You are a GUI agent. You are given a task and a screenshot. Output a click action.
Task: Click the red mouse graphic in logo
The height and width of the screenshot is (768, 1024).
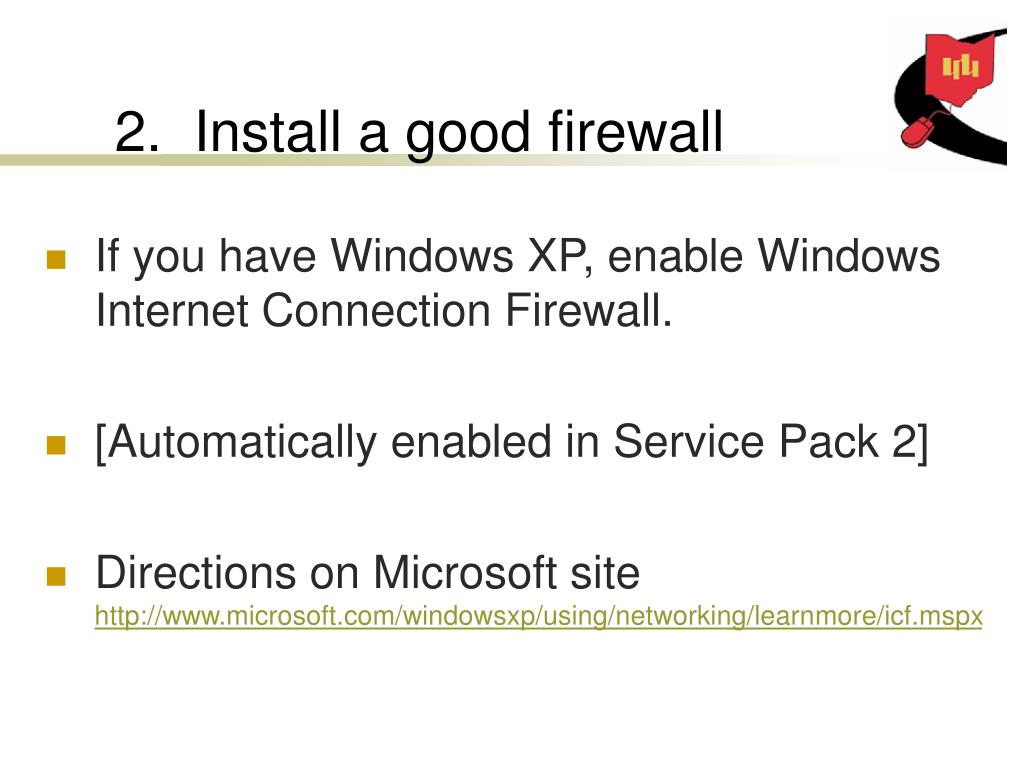(916, 131)
